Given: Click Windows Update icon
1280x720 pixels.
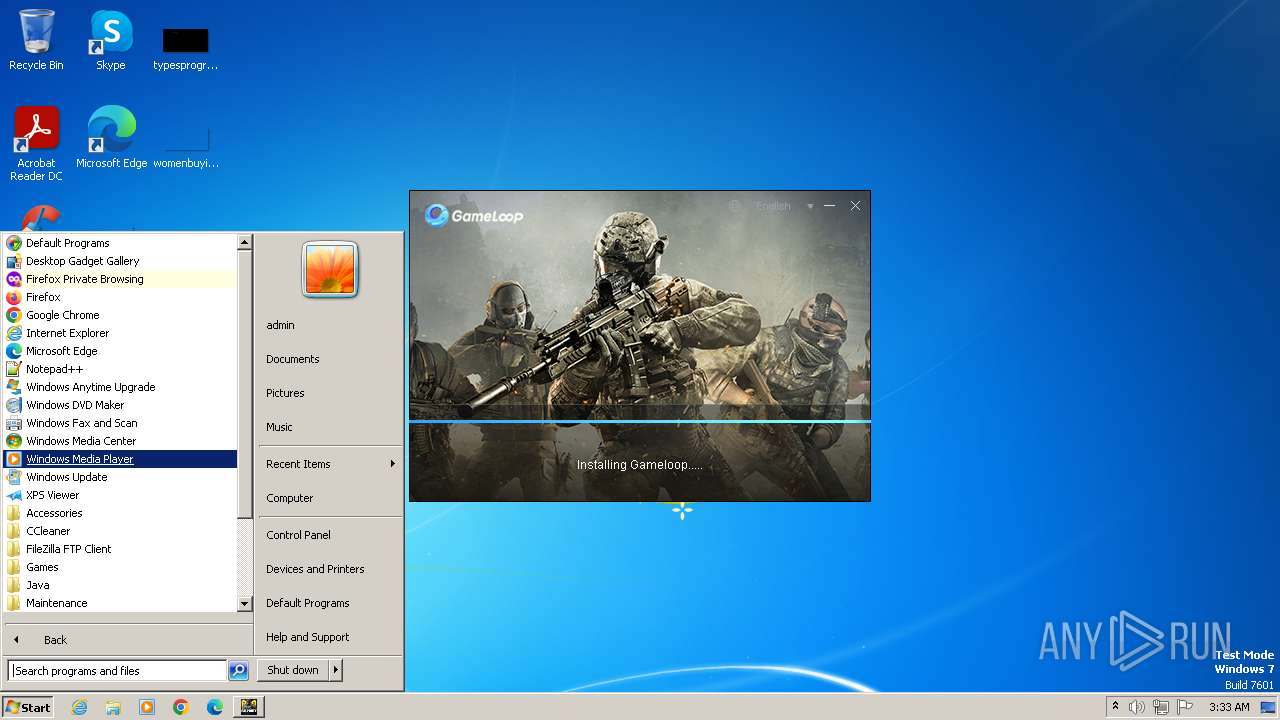Looking at the screenshot, I should click(14, 477).
